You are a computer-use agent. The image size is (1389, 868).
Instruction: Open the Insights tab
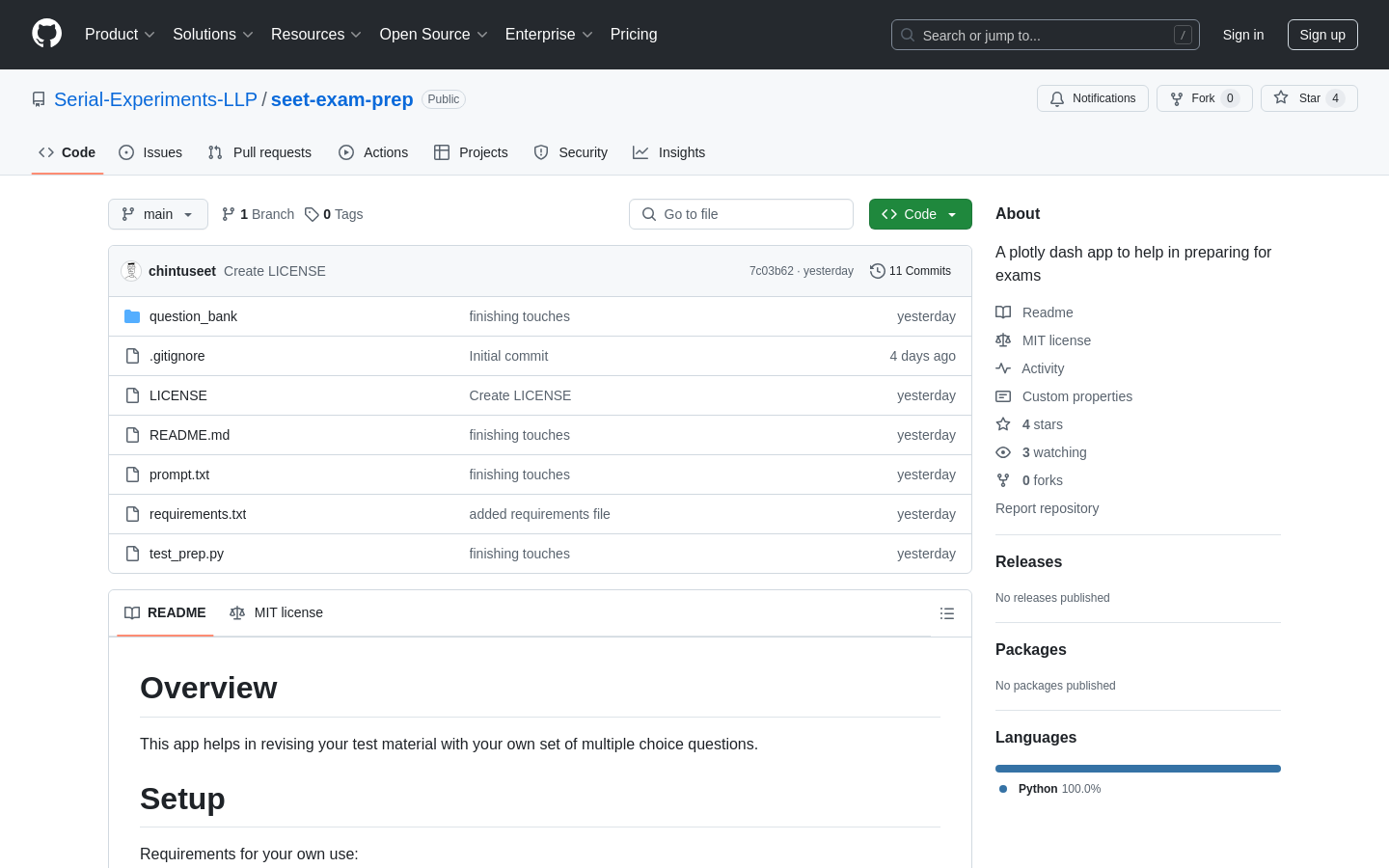(x=669, y=152)
